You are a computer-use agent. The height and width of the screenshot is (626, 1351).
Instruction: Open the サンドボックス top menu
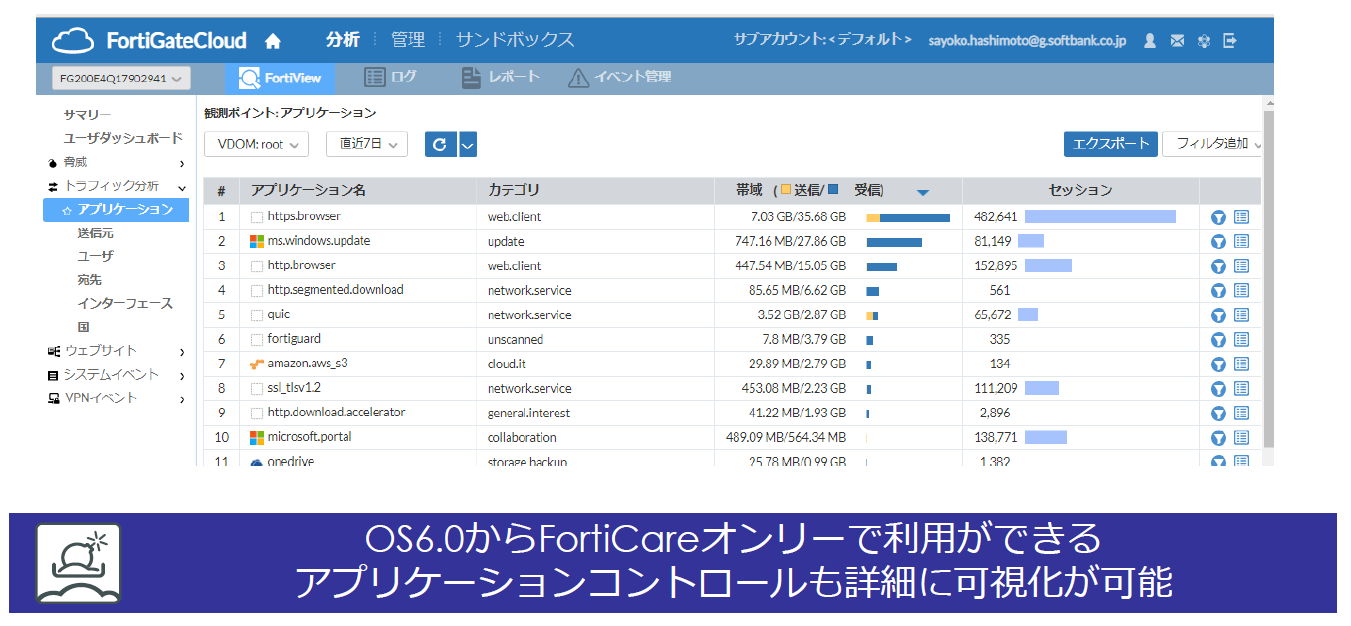(x=515, y=40)
